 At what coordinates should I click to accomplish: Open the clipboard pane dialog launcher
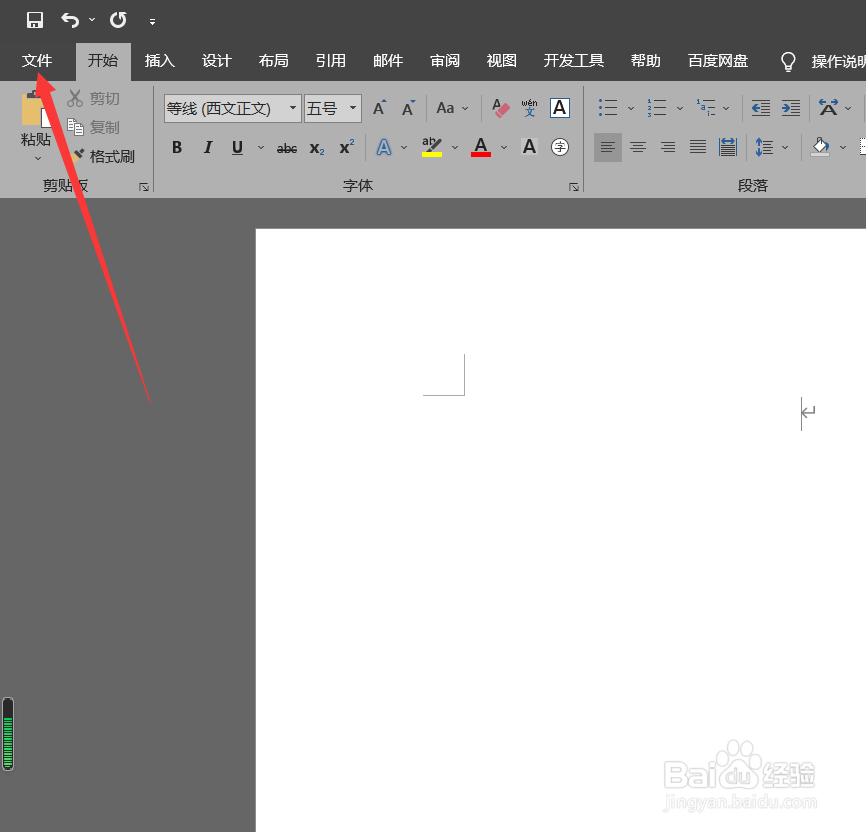[144, 187]
